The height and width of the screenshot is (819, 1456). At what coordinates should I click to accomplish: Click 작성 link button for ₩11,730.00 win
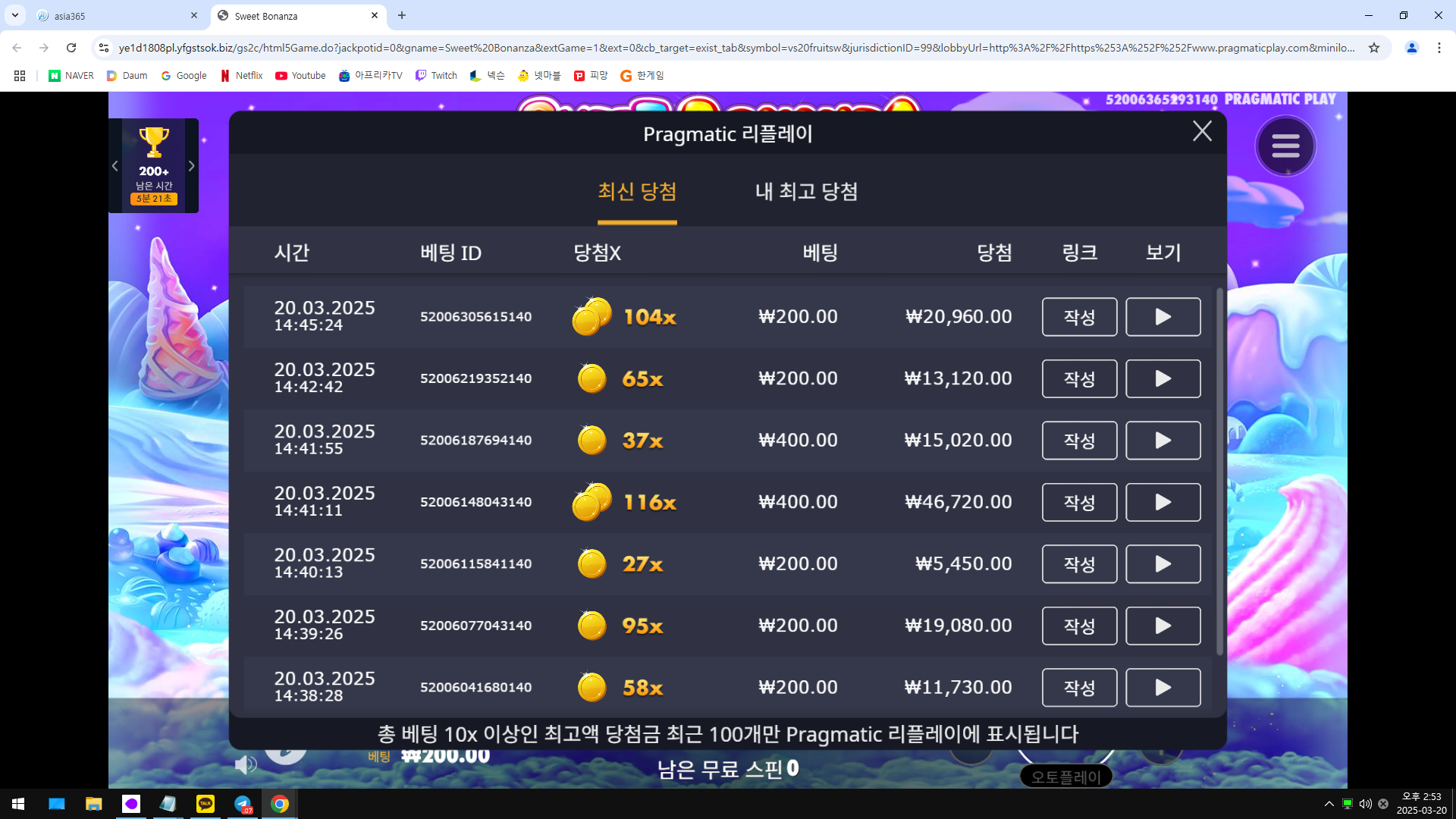1079,688
